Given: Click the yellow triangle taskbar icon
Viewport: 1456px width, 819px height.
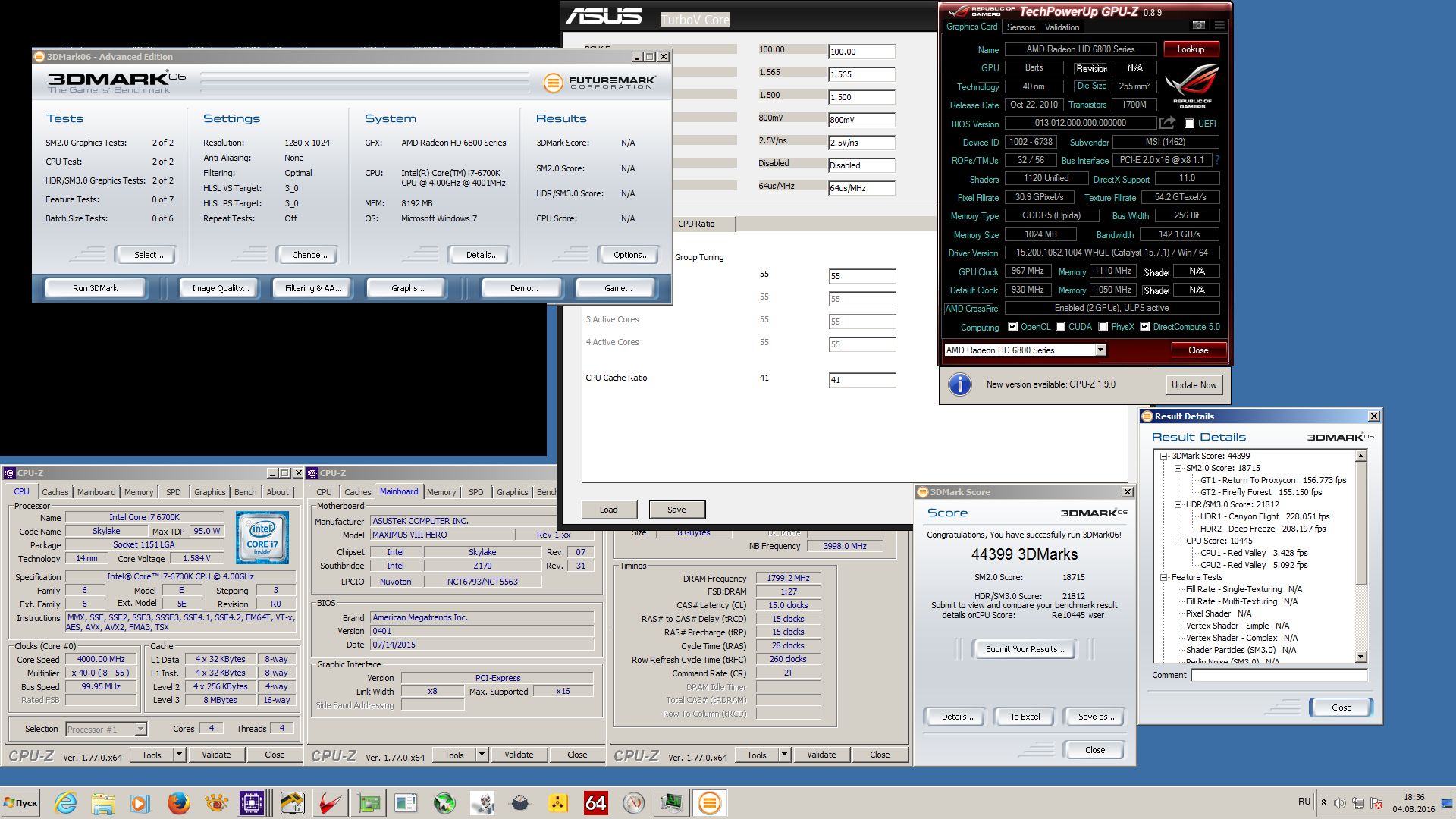Looking at the screenshot, I should [557, 802].
